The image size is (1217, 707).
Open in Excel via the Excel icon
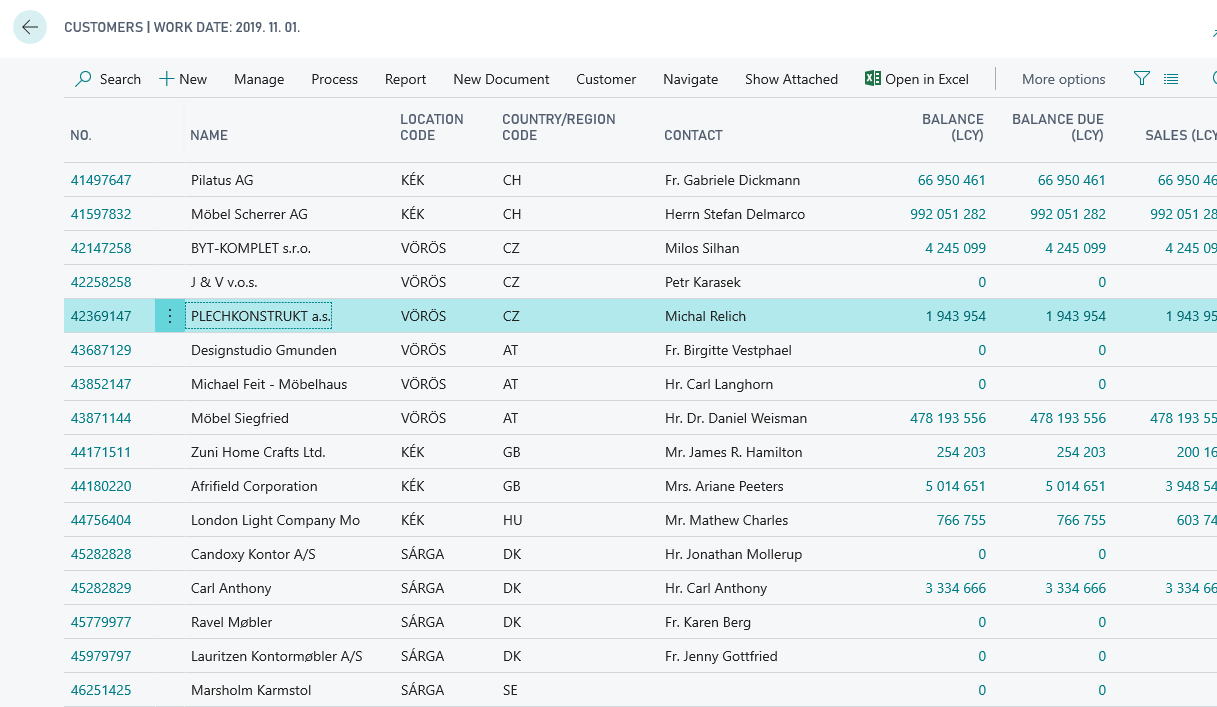tap(873, 79)
